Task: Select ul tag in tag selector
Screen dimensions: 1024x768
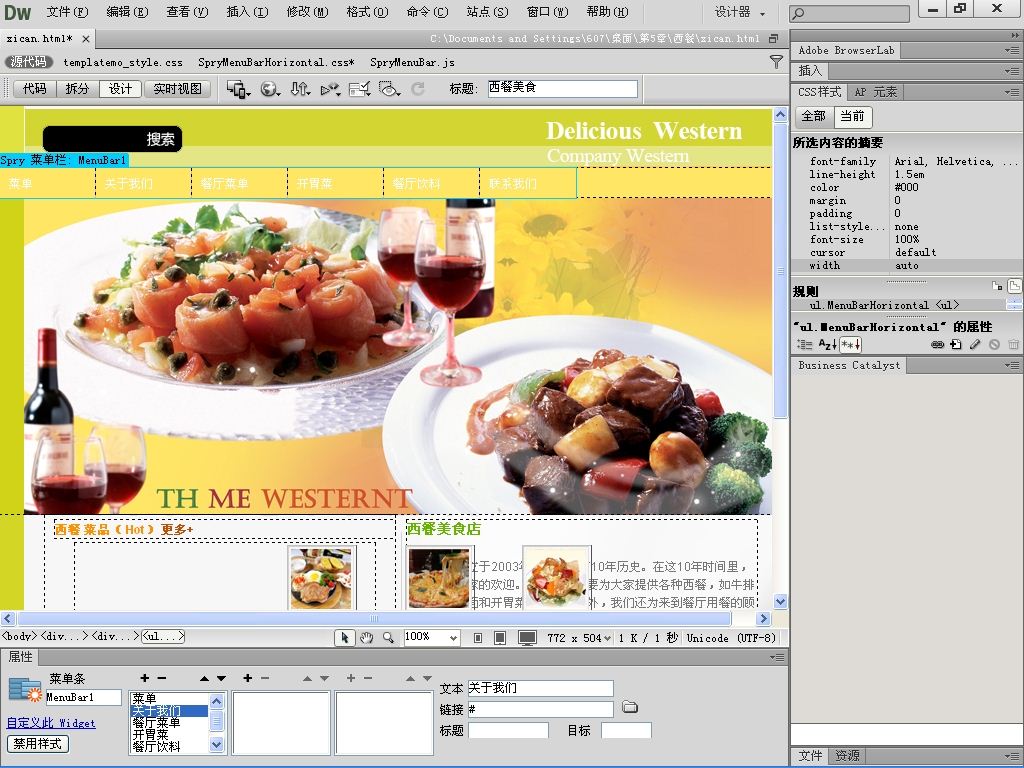Action: [x=163, y=636]
